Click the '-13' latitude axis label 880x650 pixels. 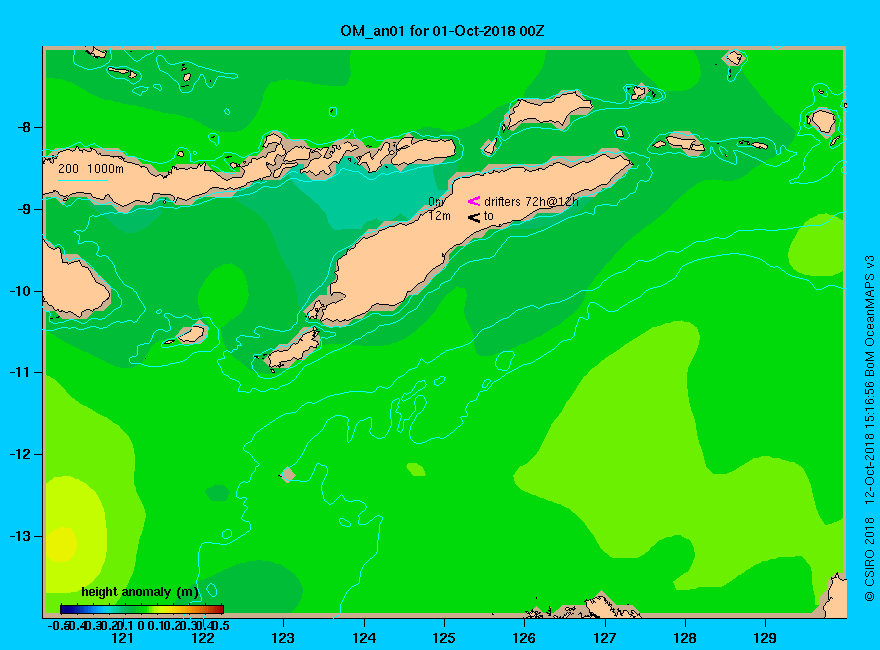click(x=21, y=536)
